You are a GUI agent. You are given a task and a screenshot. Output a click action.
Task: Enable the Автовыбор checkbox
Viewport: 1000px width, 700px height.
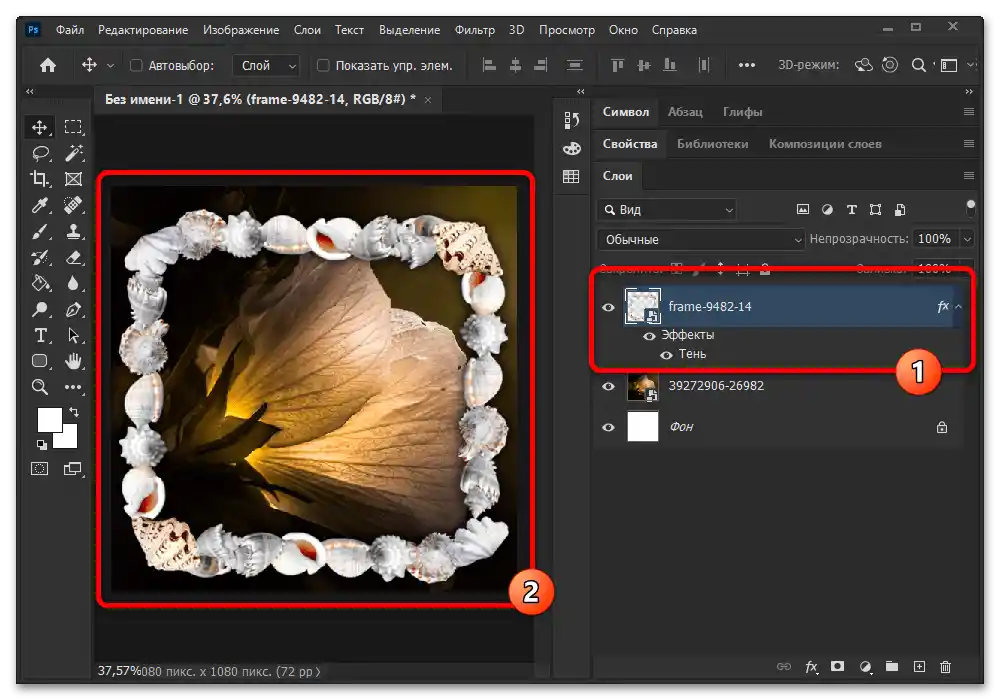click(x=137, y=66)
